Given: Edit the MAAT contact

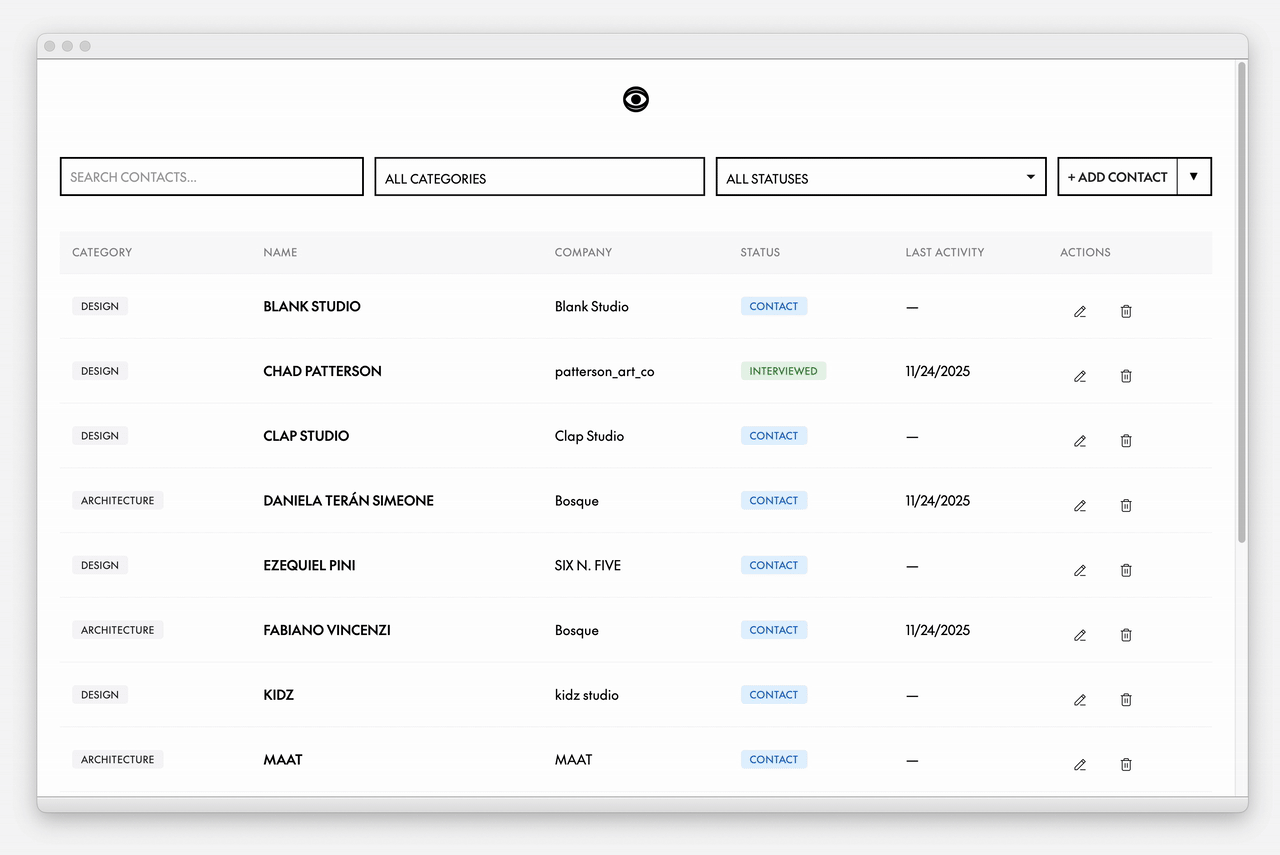Looking at the screenshot, I should click(1079, 765).
